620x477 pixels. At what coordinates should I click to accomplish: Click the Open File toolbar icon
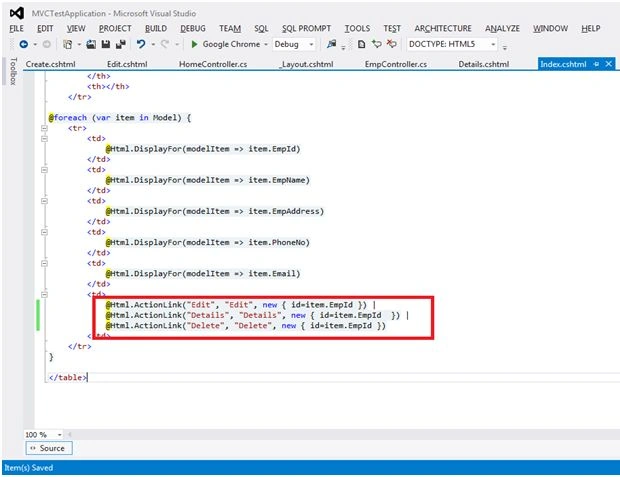(x=91, y=44)
